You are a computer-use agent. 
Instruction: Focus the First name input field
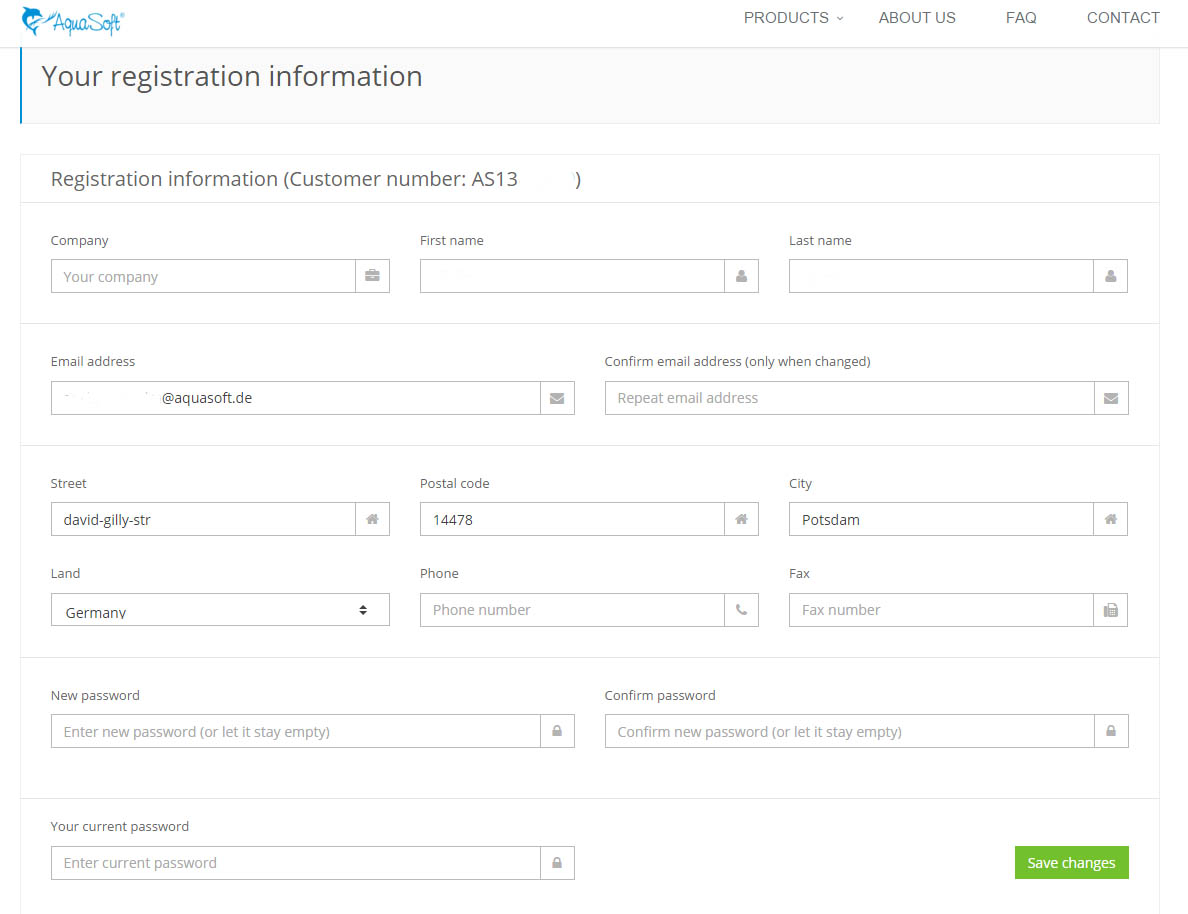coord(572,276)
